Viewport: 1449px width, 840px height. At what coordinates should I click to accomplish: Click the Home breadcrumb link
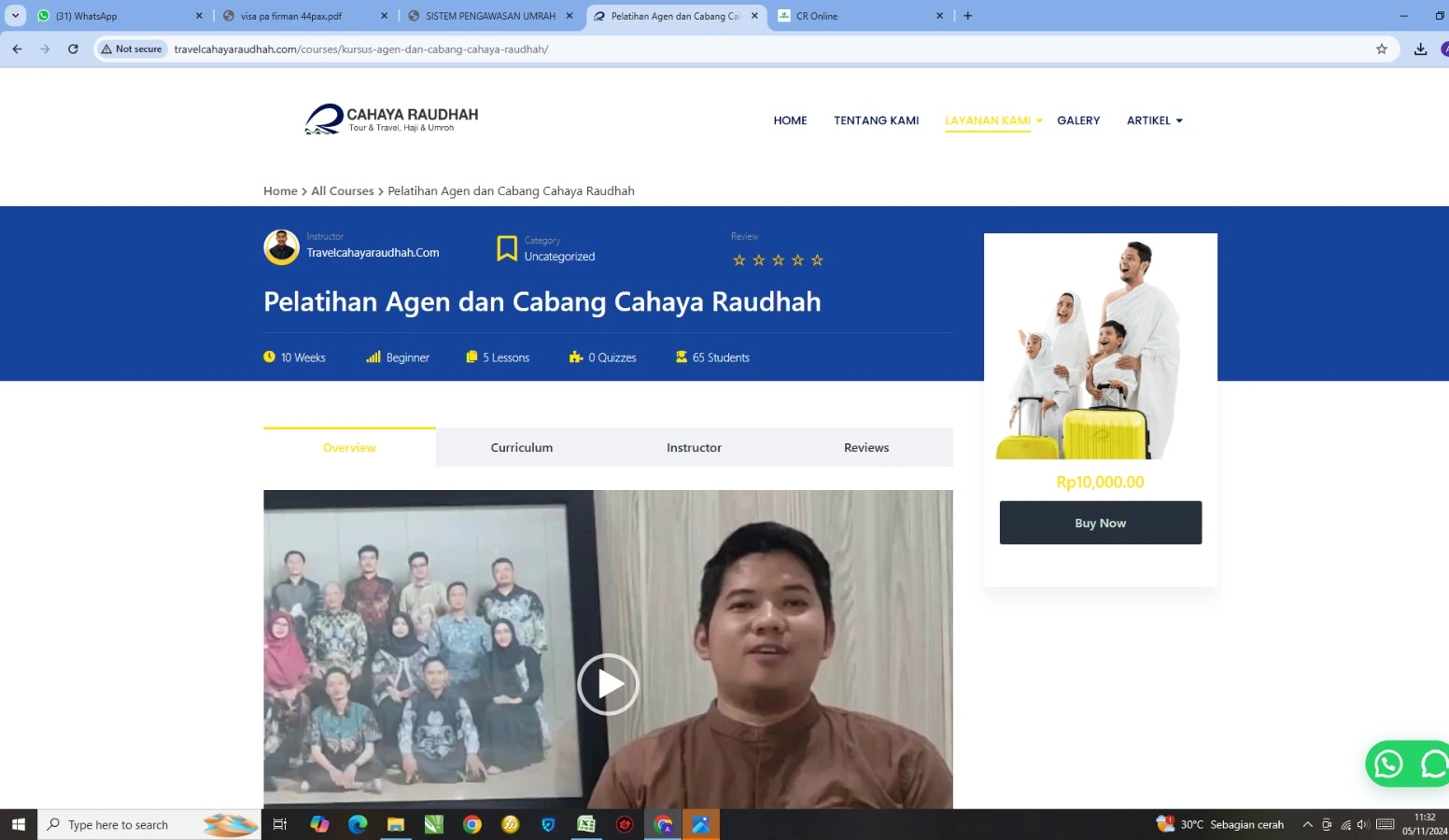(280, 190)
